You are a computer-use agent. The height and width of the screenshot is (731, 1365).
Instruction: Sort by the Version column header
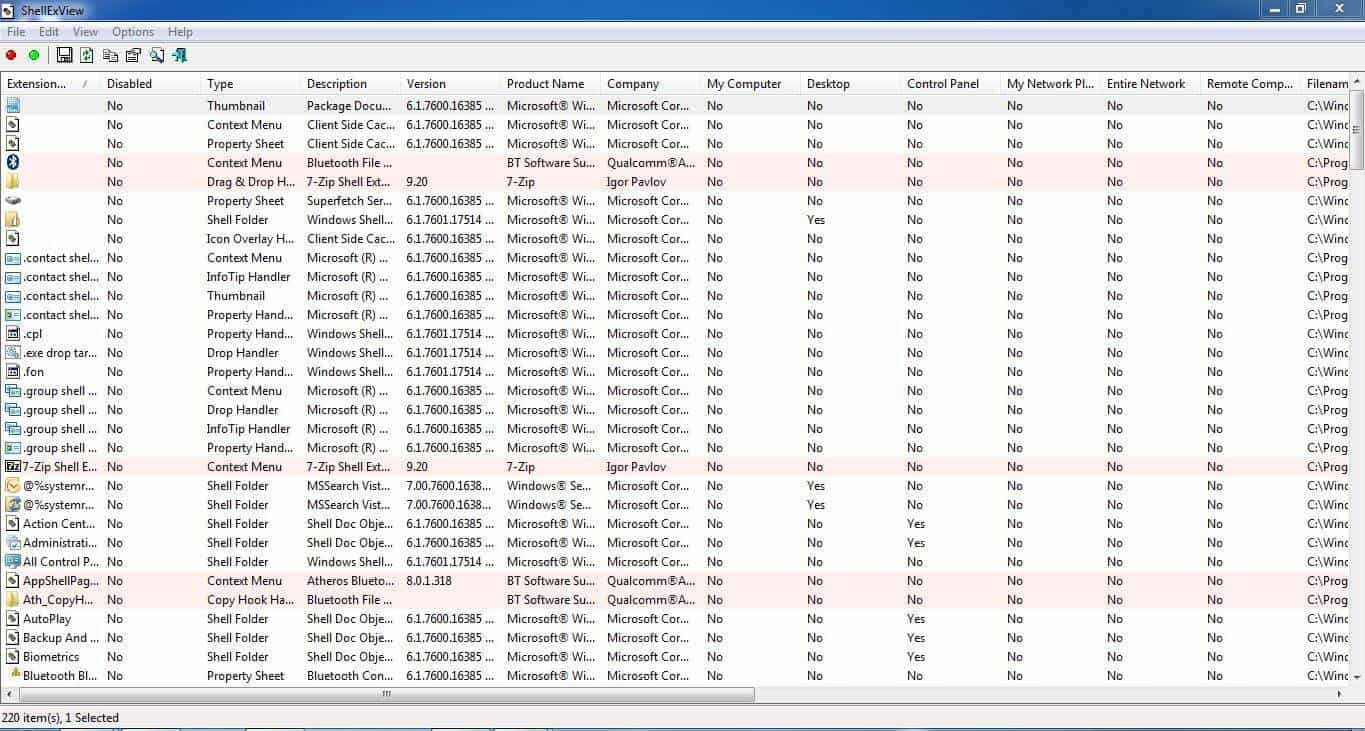click(x=450, y=84)
